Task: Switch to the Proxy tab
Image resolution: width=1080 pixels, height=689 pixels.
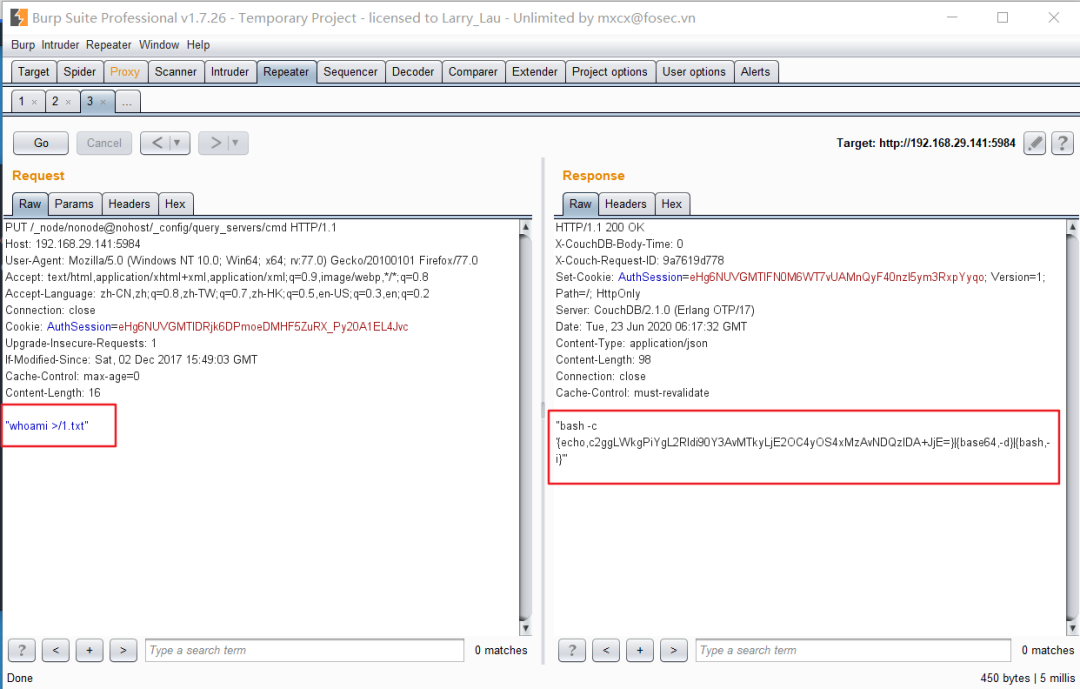Action: click(x=125, y=72)
